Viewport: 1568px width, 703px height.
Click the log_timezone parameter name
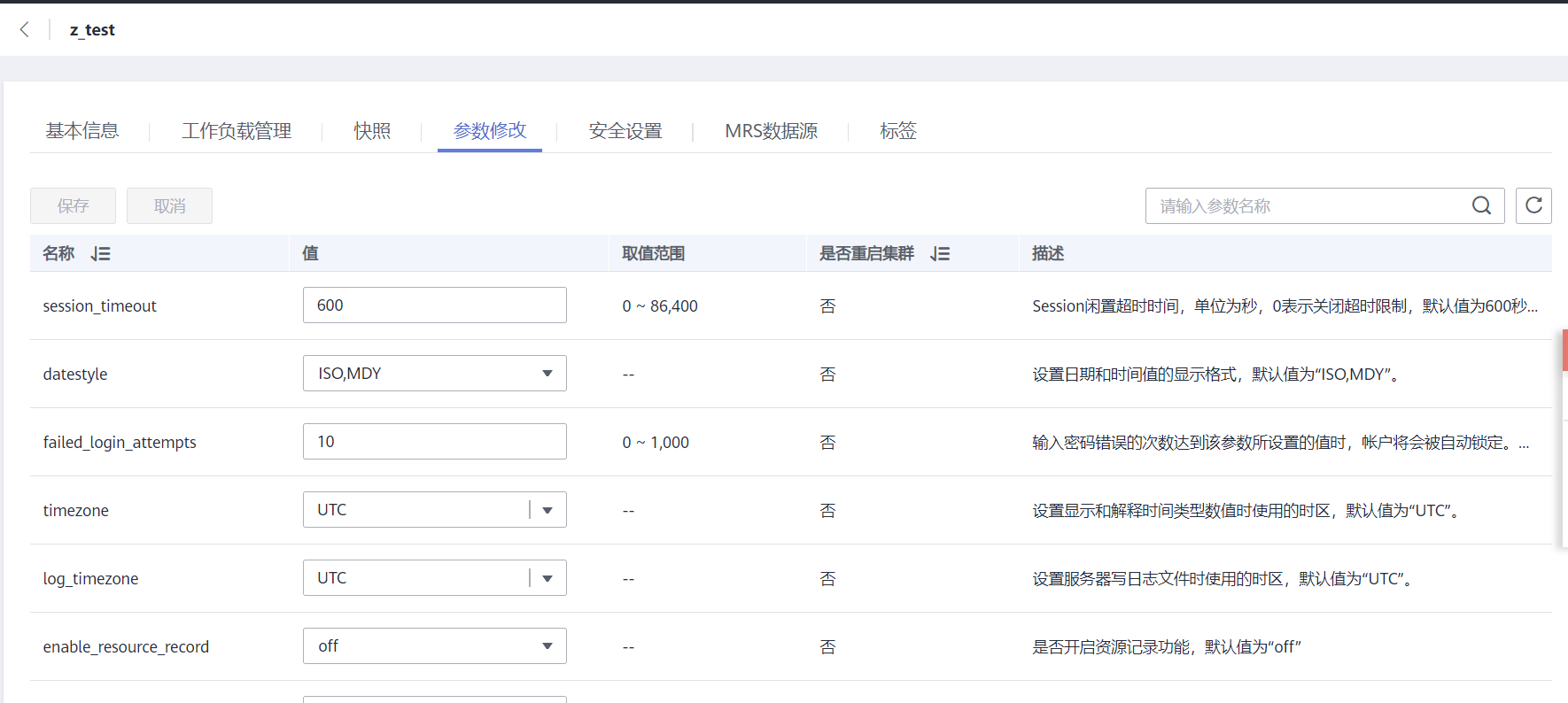click(90, 578)
